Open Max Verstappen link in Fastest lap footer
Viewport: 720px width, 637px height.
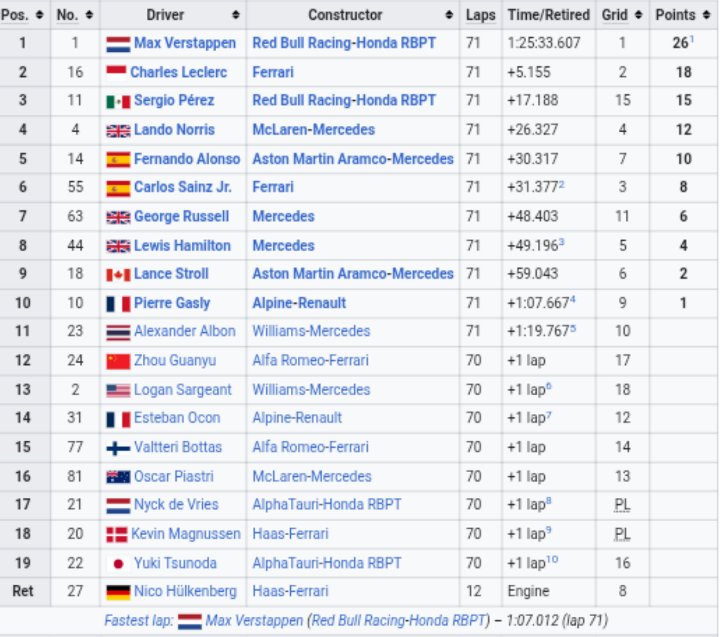254,620
